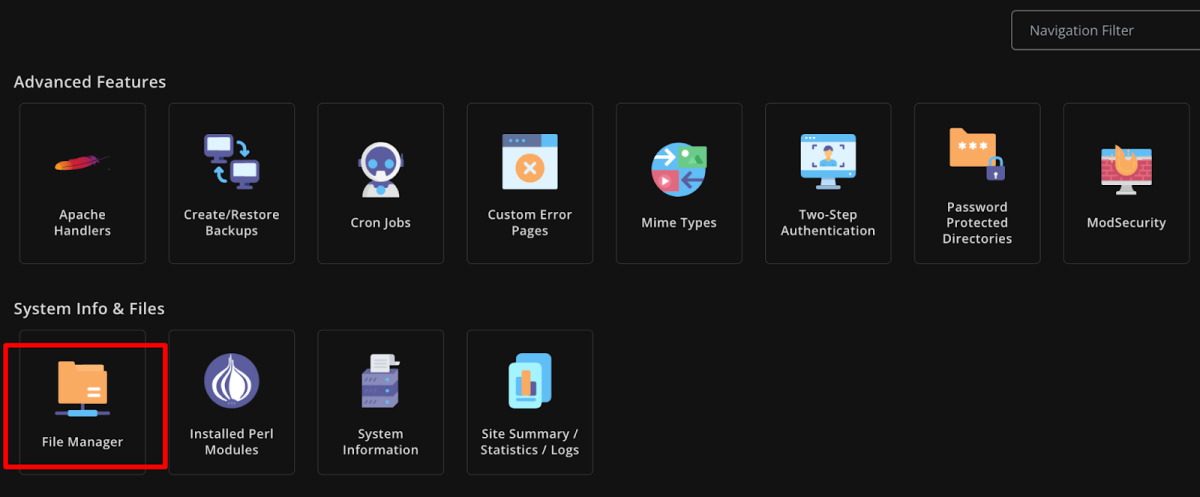Open the Site Summary statistics icon
The width and height of the screenshot is (1200, 497).
pyautogui.click(x=530, y=381)
